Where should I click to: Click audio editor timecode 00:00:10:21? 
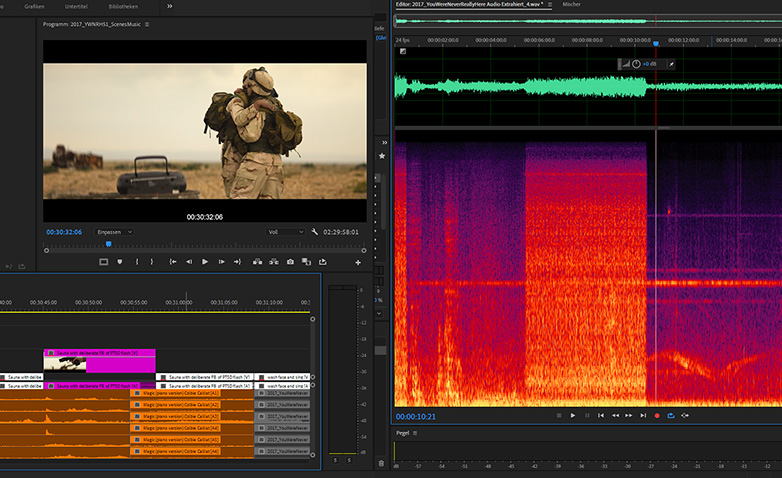click(x=415, y=417)
